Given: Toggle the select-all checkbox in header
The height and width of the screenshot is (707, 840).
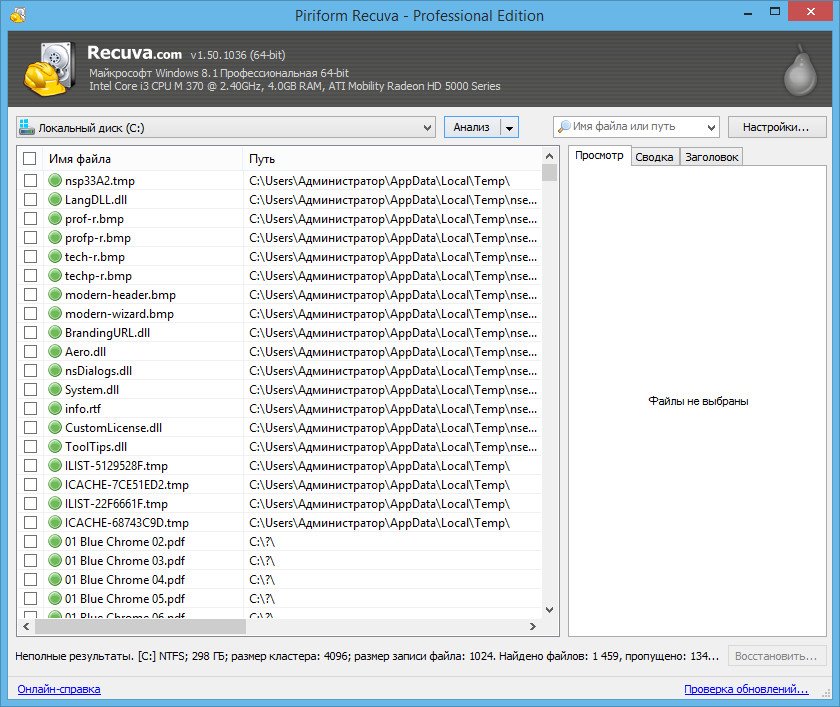Looking at the screenshot, I should click(29, 159).
